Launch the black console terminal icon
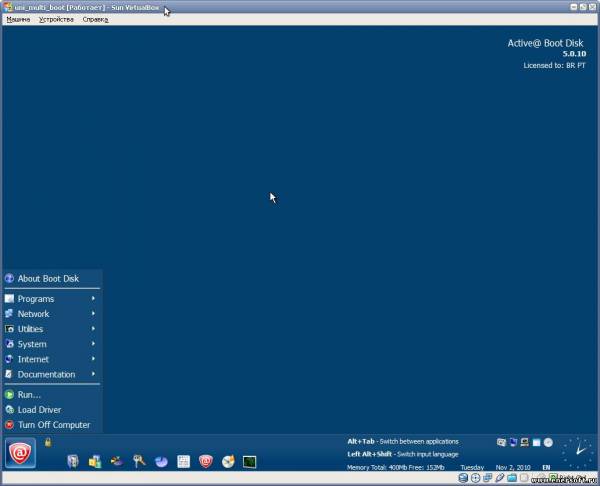This screenshot has width=600, height=486. pos(249,462)
